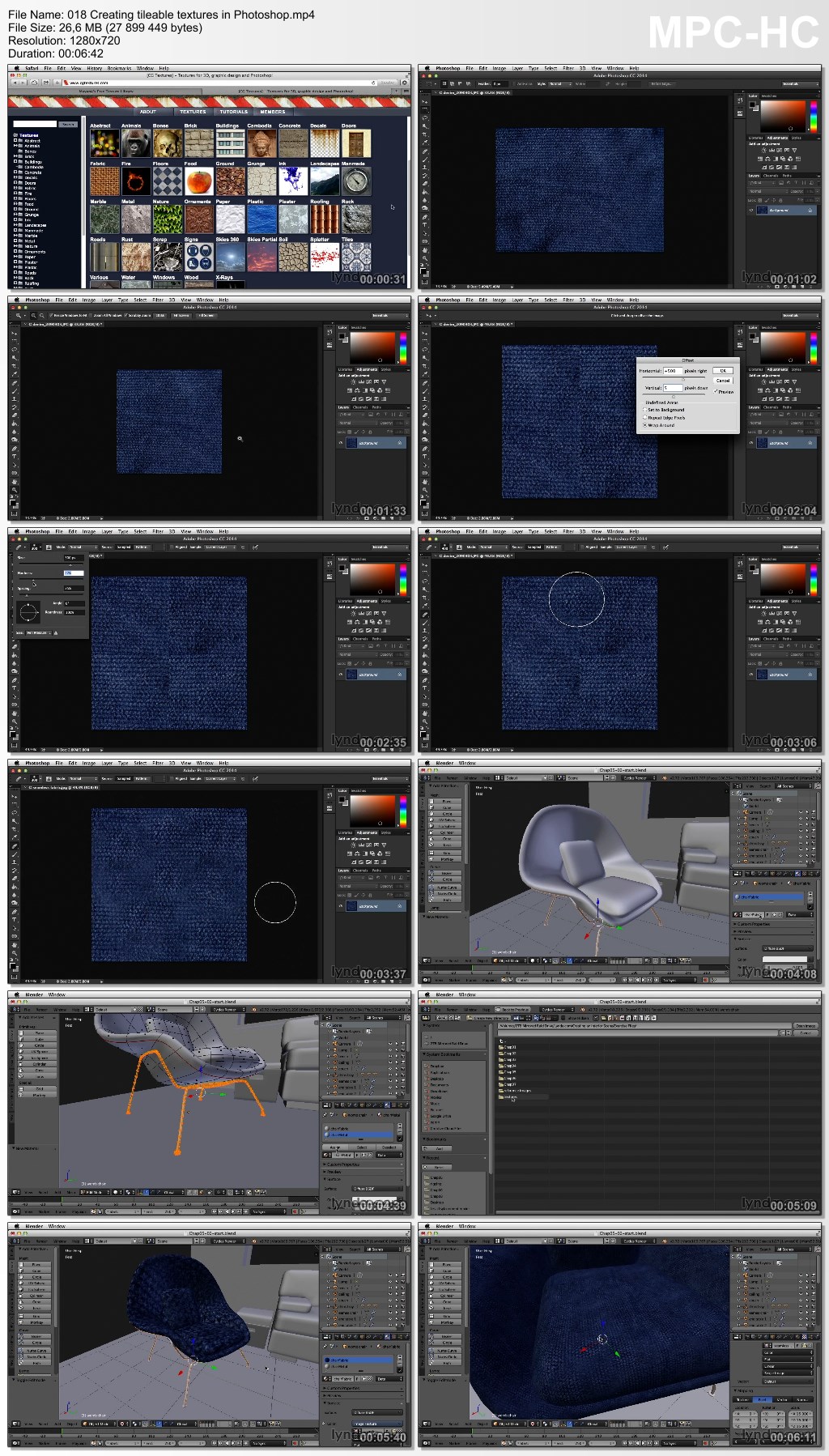Select Type tool in the 00:02:04 Photoshop frame
This screenshot has height=1456, width=829.
[x=424, y=457]
